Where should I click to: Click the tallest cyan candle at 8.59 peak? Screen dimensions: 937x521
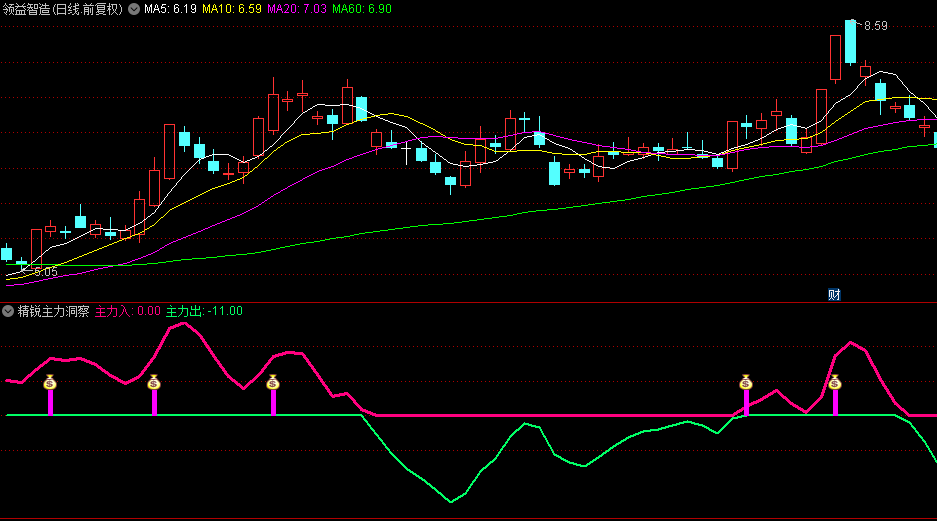[850, 42]
